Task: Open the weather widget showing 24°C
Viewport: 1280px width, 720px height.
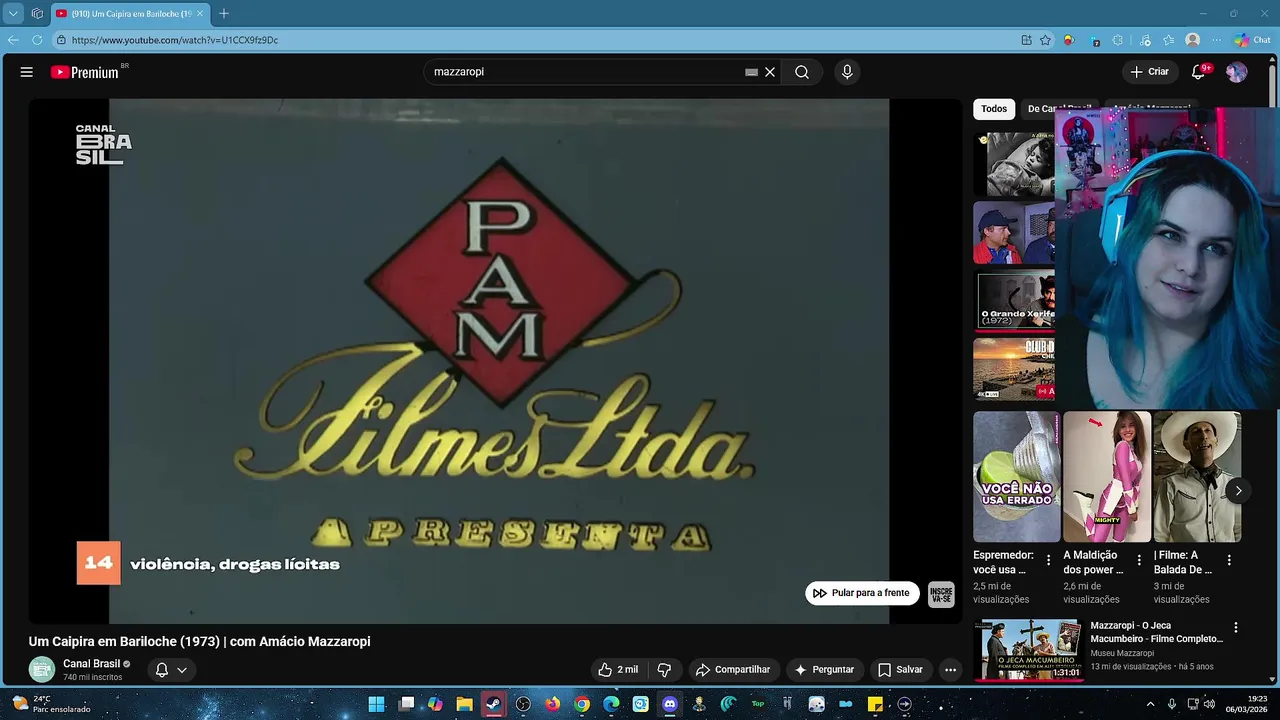Action: (52, 704)
